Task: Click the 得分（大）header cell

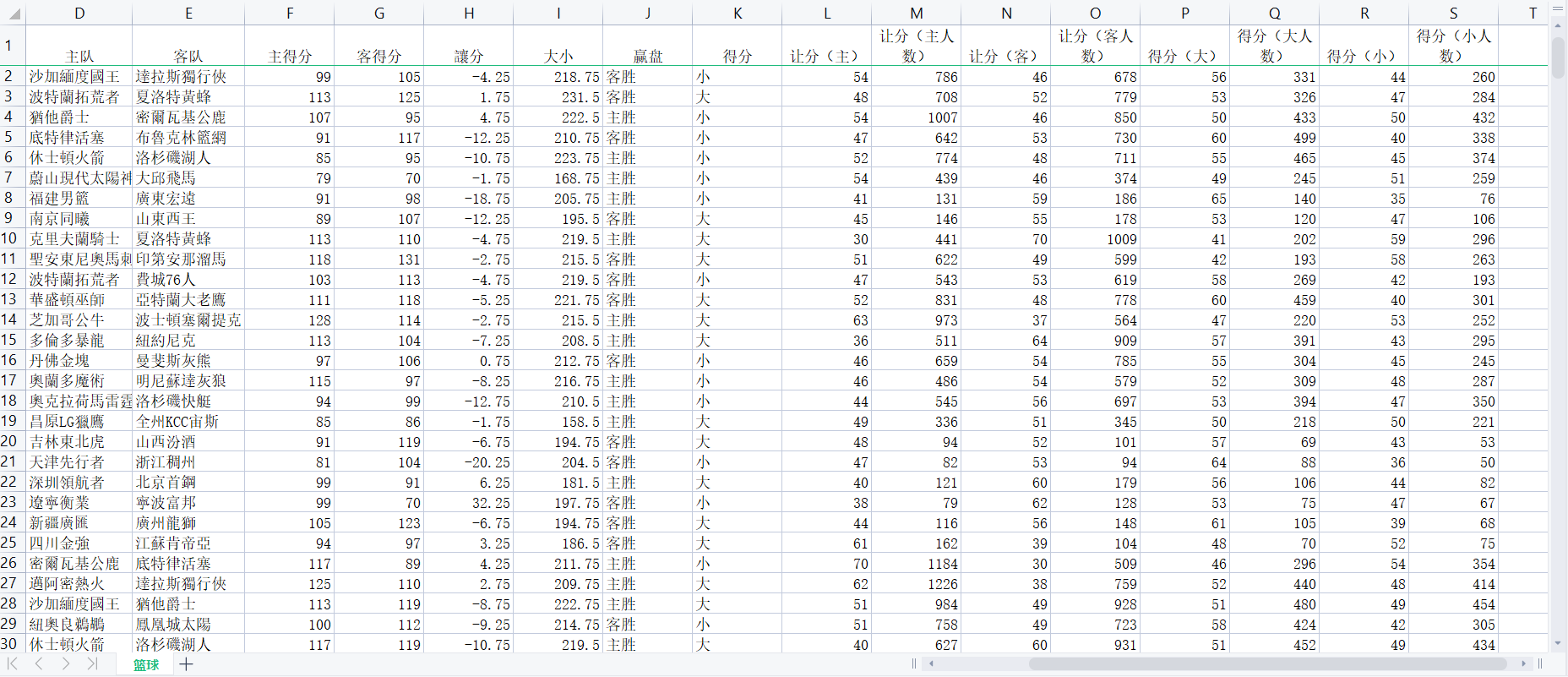Action: pos(1185,46)
